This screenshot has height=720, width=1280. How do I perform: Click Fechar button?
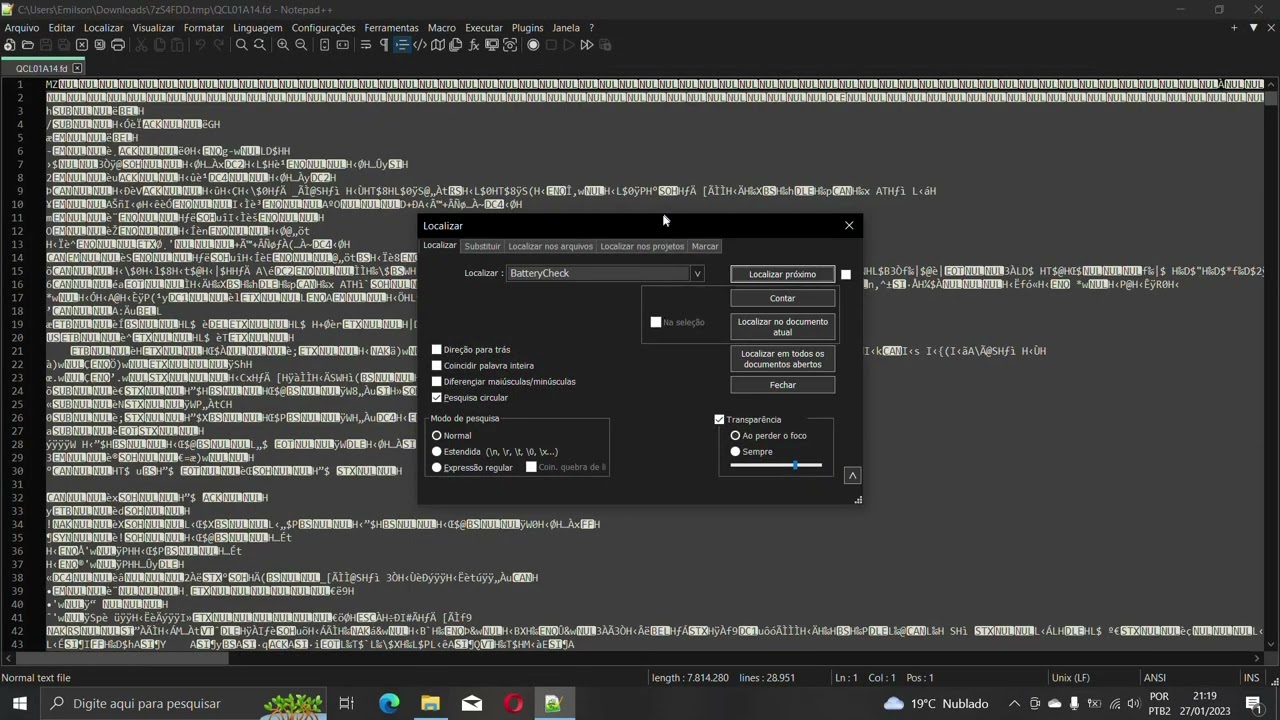pos(782,385)
